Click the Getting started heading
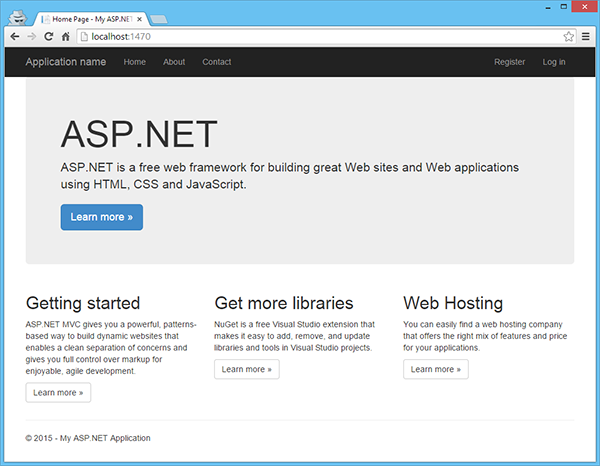This screenshot has width=600, height=466. pos(83,303)
